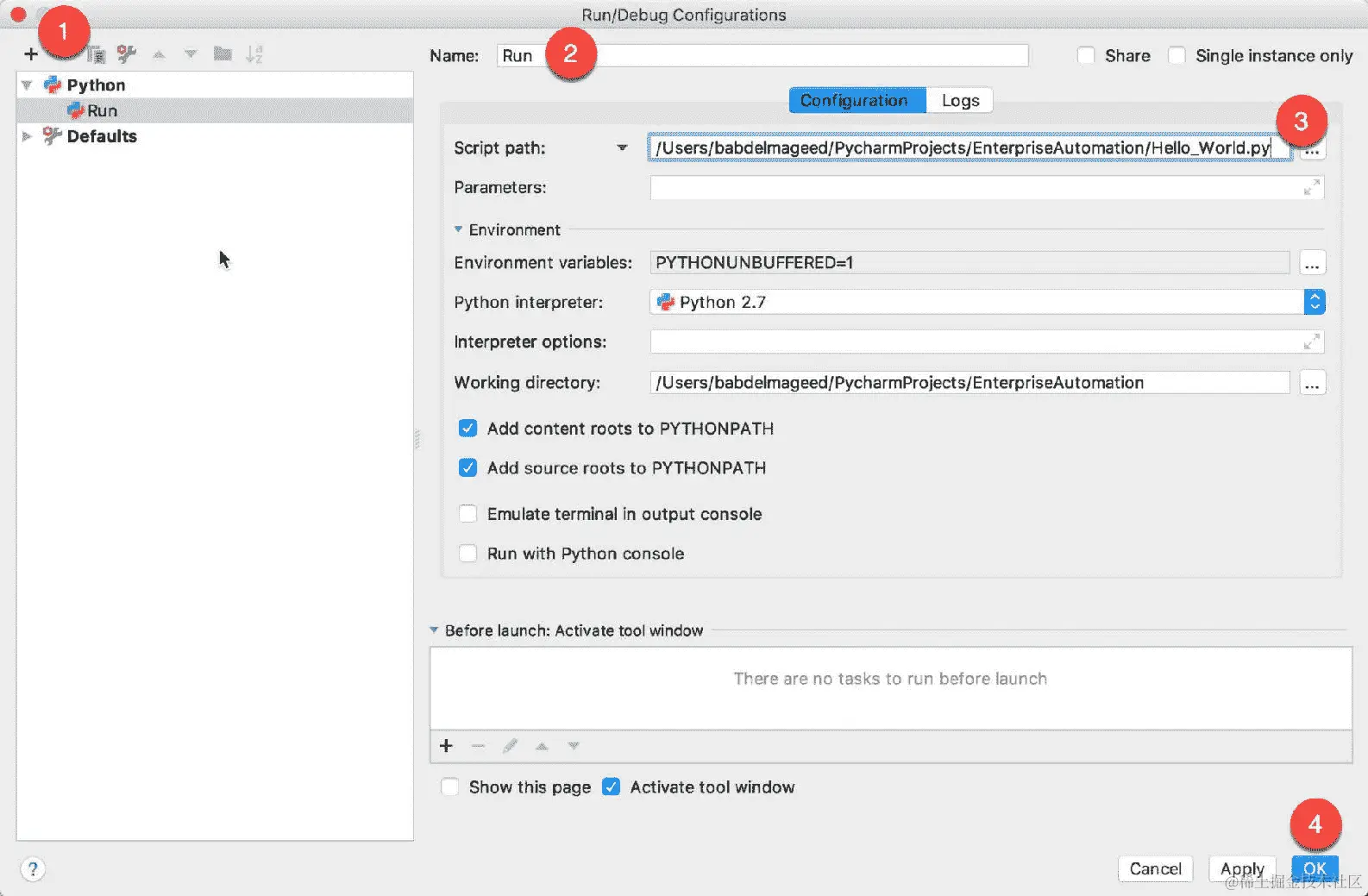Viewport: 1368px width, 896px height.
Task: Move before-launch task up arrow
Action: 542,746
